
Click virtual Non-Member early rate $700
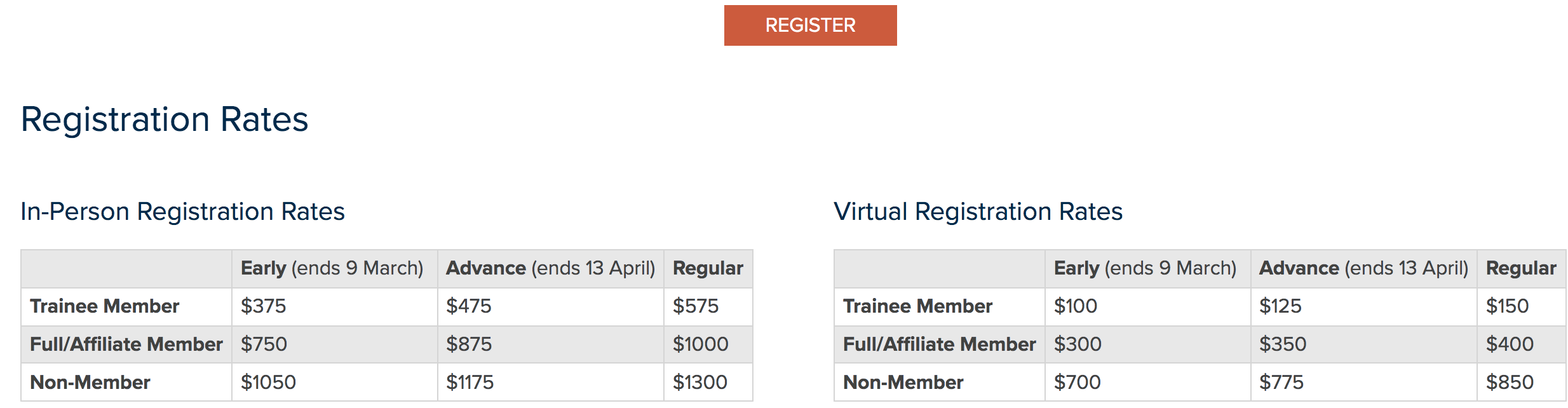pos(1077,383)
